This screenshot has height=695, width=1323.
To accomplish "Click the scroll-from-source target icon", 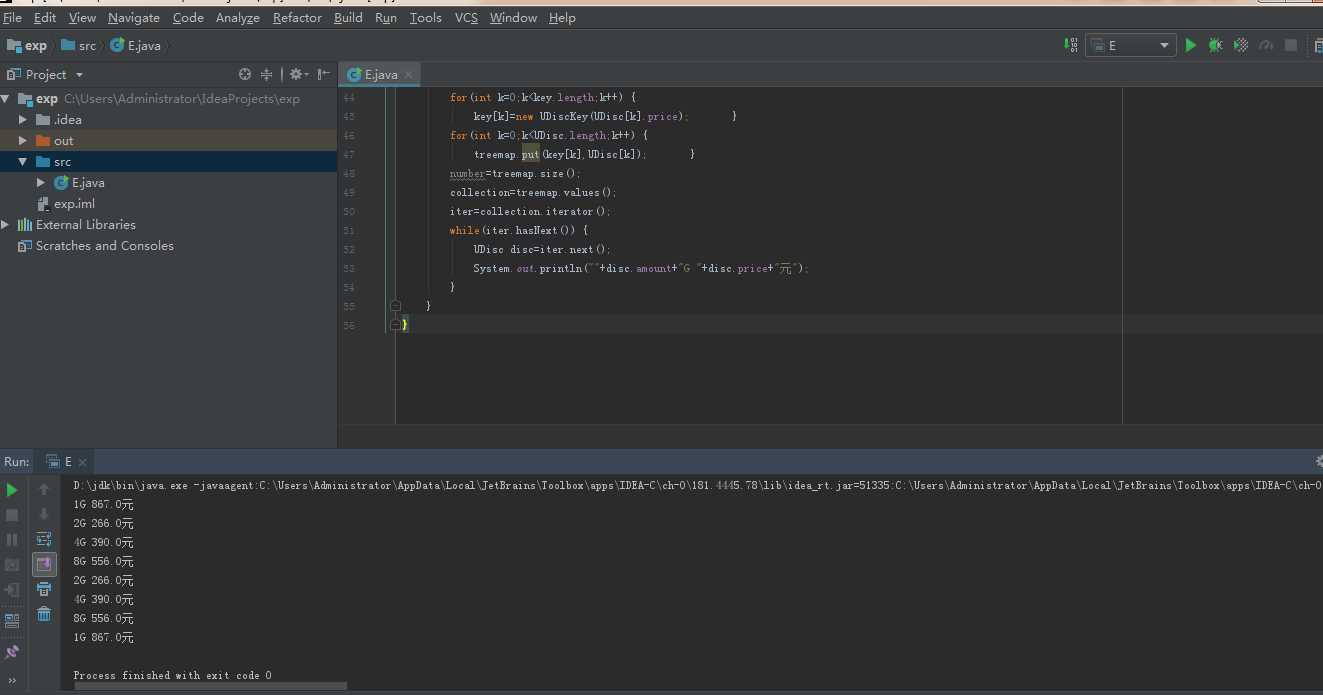I will coord(245,74).
